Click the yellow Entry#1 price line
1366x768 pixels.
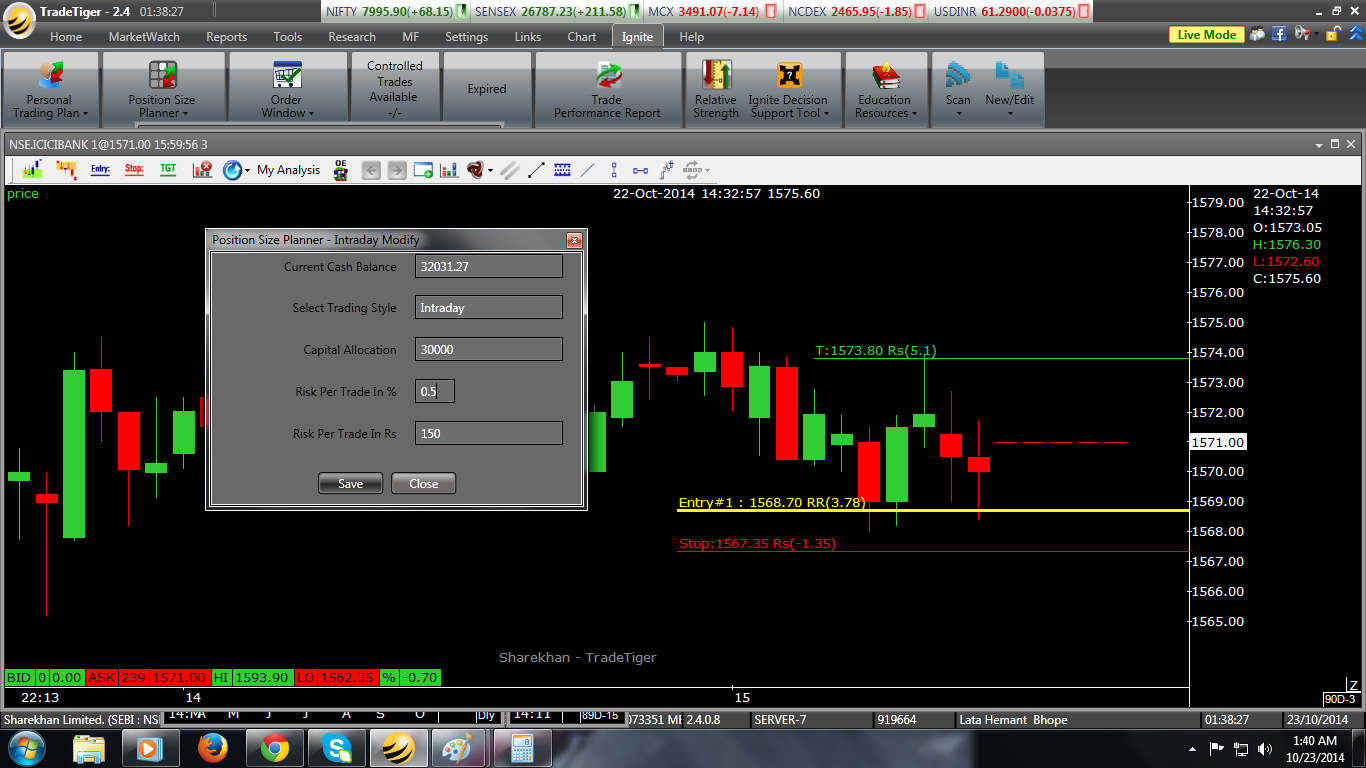coord(933,510)
